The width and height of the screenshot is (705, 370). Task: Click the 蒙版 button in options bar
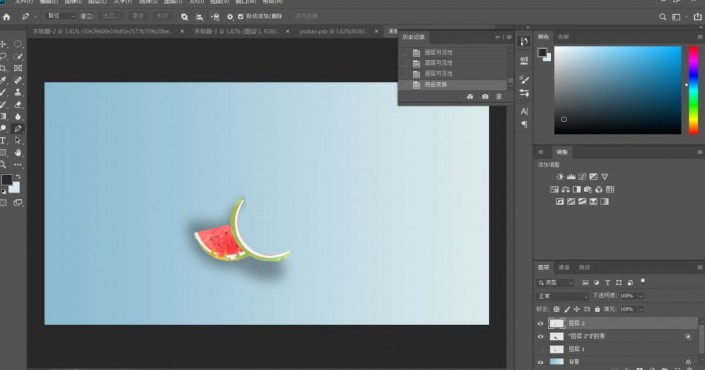coord(137,16)
